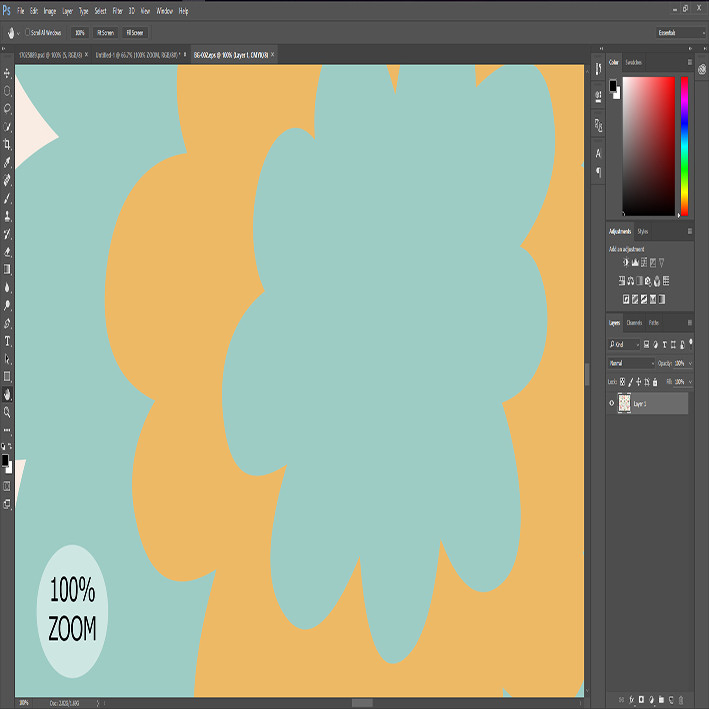Select the Horizontal Type tool
Viewport: 709px width, 709px height.
pos(7,341)
